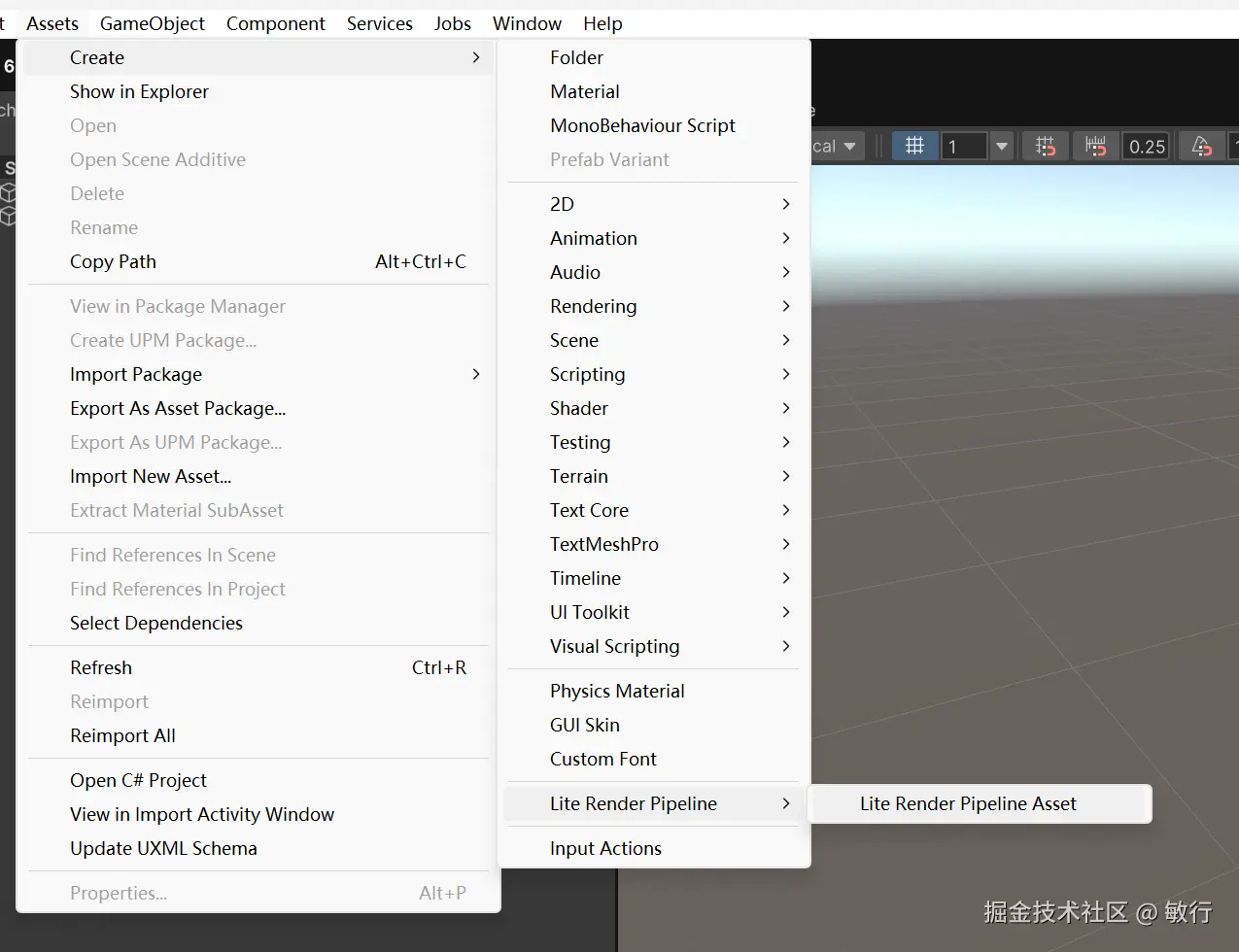1239x952 pixels.
Task: Click the angle snapping magnet icon
Action: point(1202,147)
